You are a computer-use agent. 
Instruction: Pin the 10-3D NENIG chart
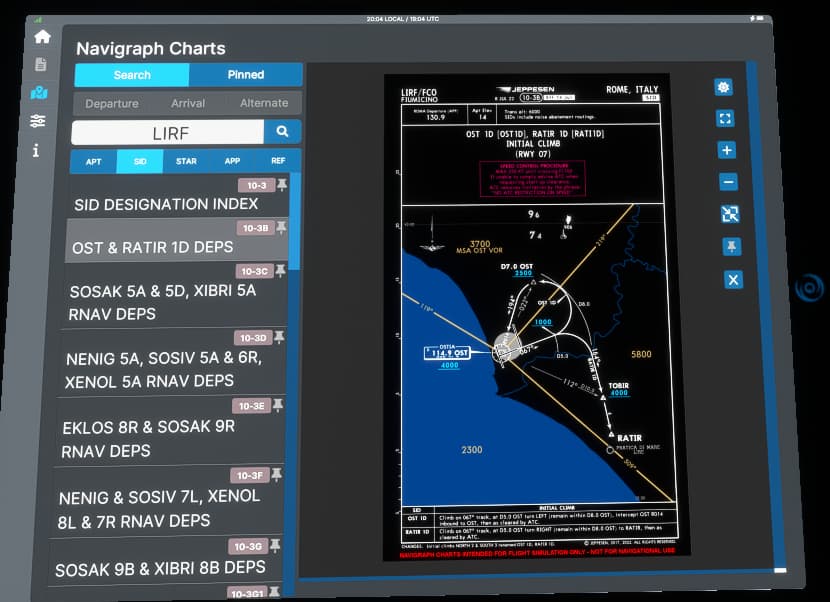pos(279,337)
